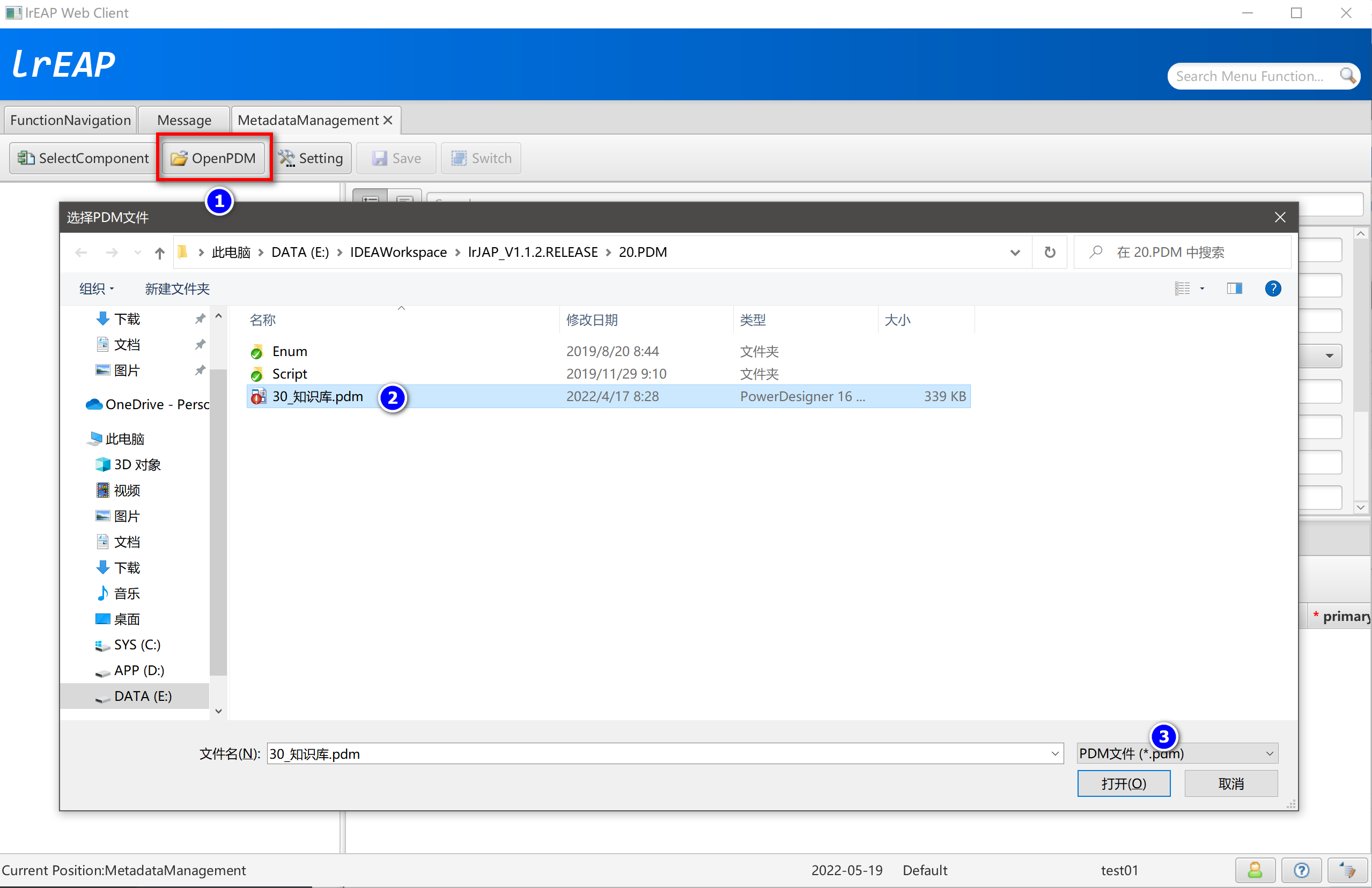This screenshot has width=1372, height=888.
Task: Expand the address bar history dropdown
Action: pyautogui.click(x=1015, y=253)
